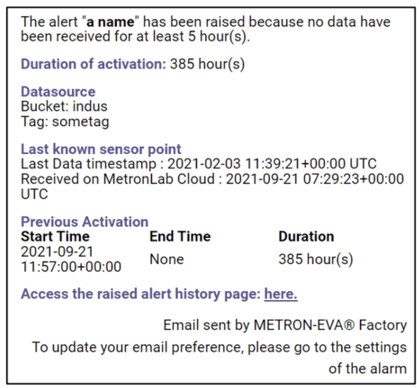Click 'Access the raised alert history page' text
The width and height of the screenshot is (419, 388).
point(141,294)
